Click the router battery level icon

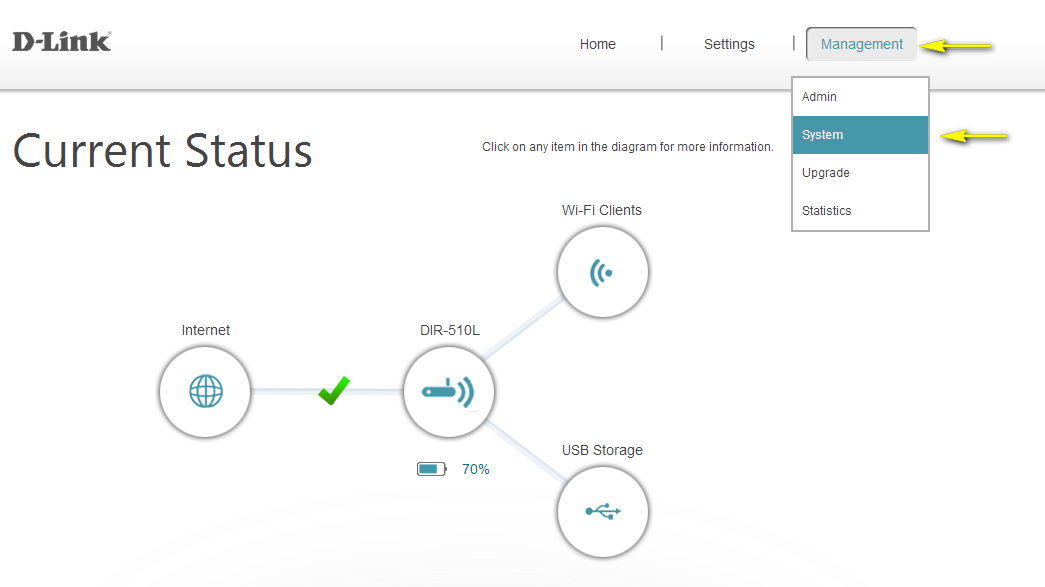432,469
